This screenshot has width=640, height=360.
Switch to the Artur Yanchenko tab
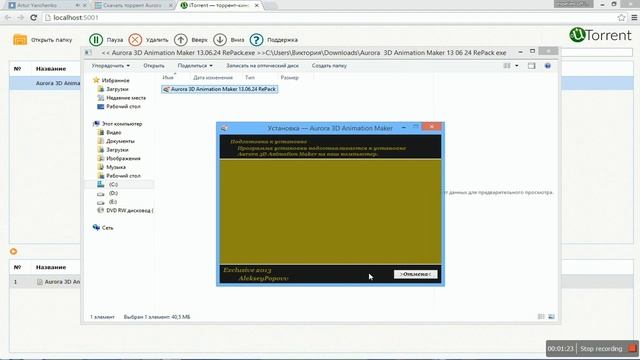pos(46,5)
